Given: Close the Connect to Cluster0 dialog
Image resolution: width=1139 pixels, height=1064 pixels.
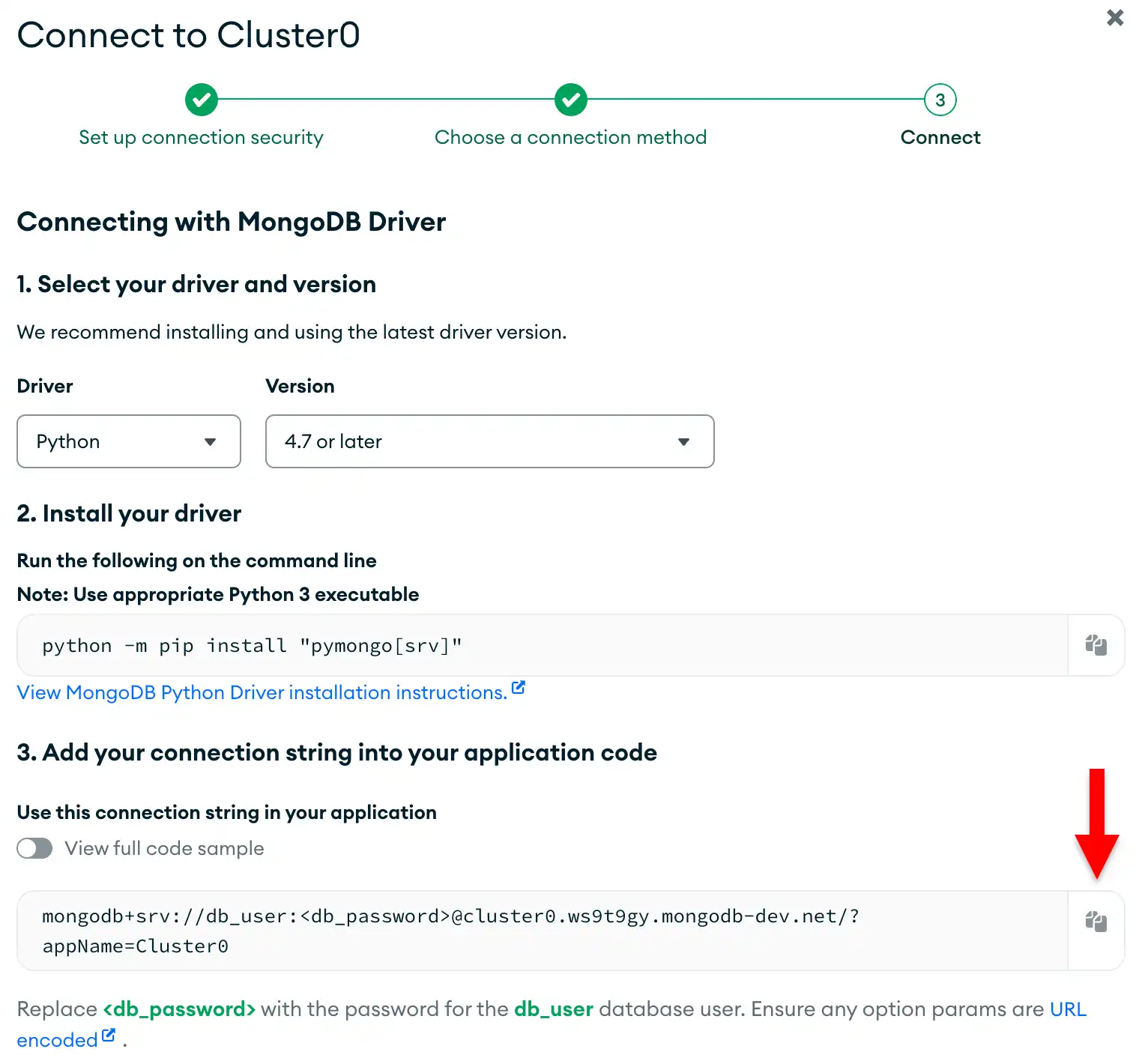Looking at the screenshot, I should point(1114,17).
